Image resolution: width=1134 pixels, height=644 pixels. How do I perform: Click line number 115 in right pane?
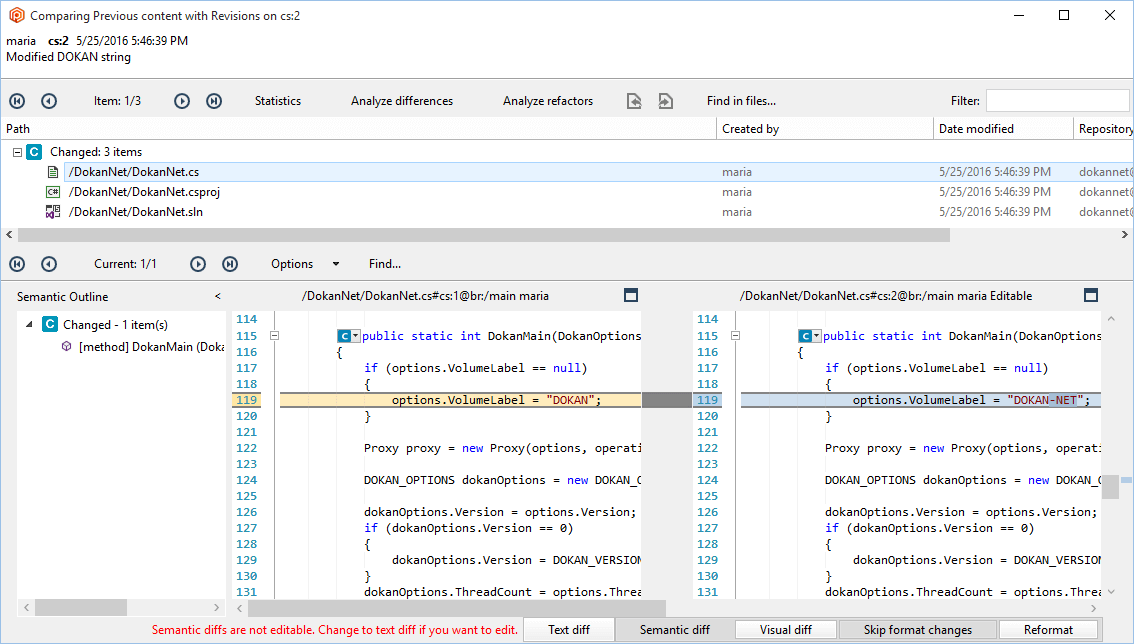[707, 336]
